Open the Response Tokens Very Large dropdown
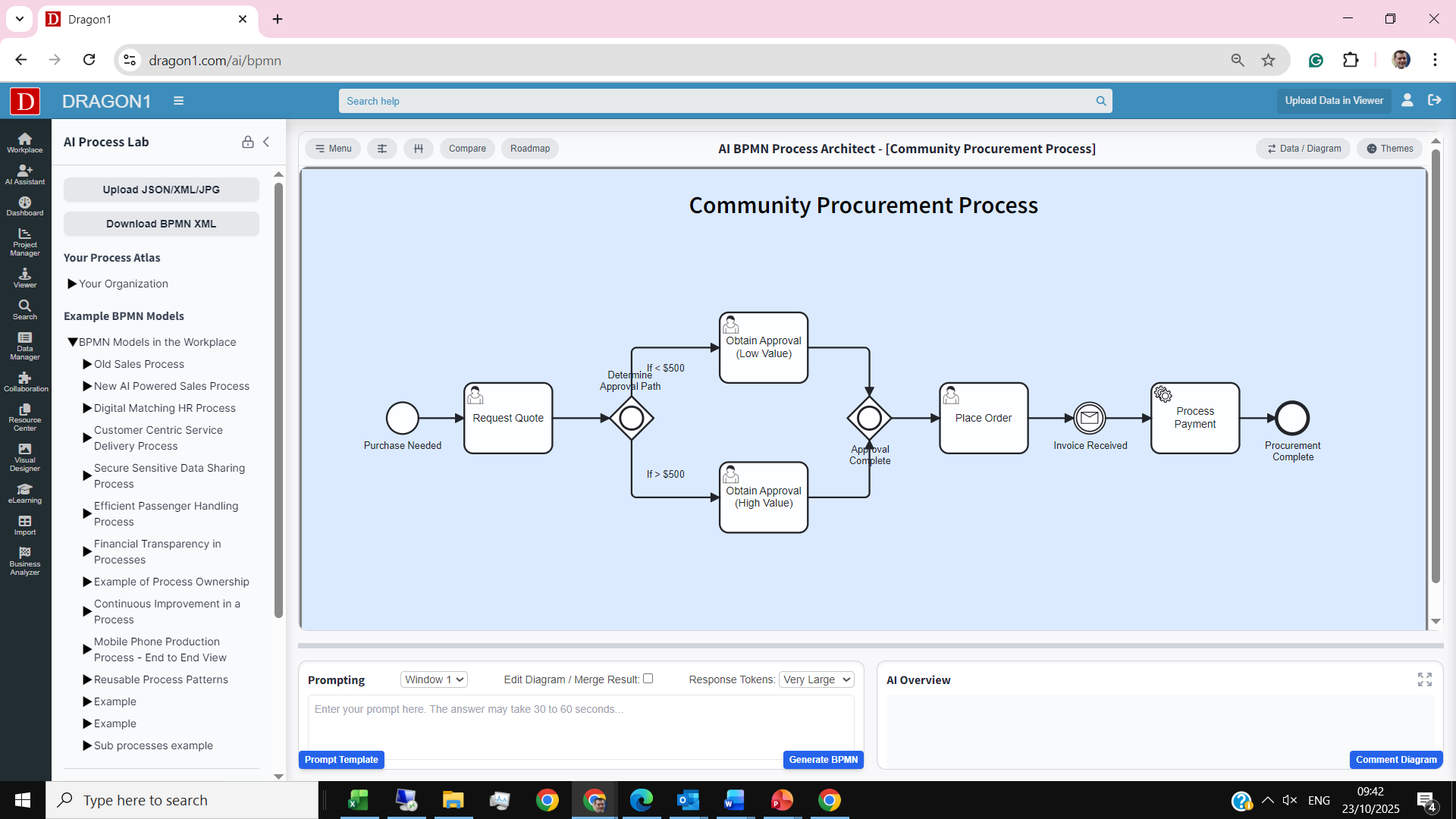The height and width of the screenshot is (819, 1456). click(816, 679)
